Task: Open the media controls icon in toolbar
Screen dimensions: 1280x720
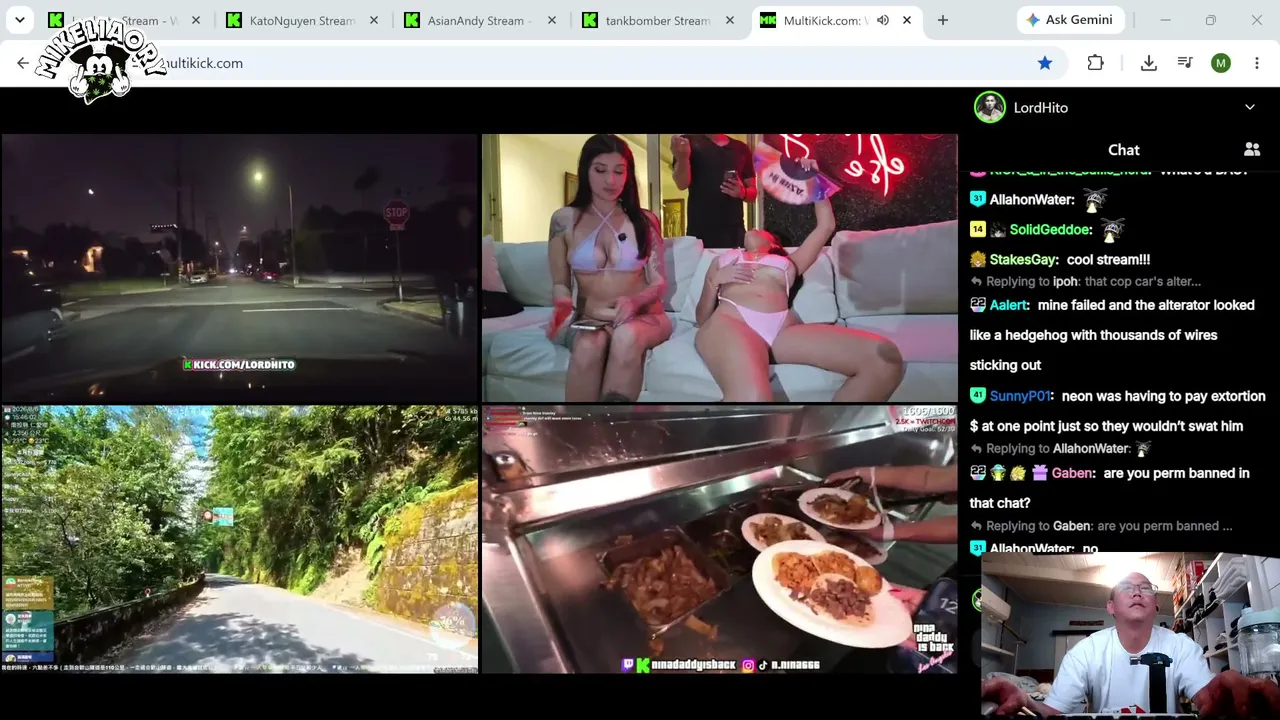Action: (x=1185, y=63)
